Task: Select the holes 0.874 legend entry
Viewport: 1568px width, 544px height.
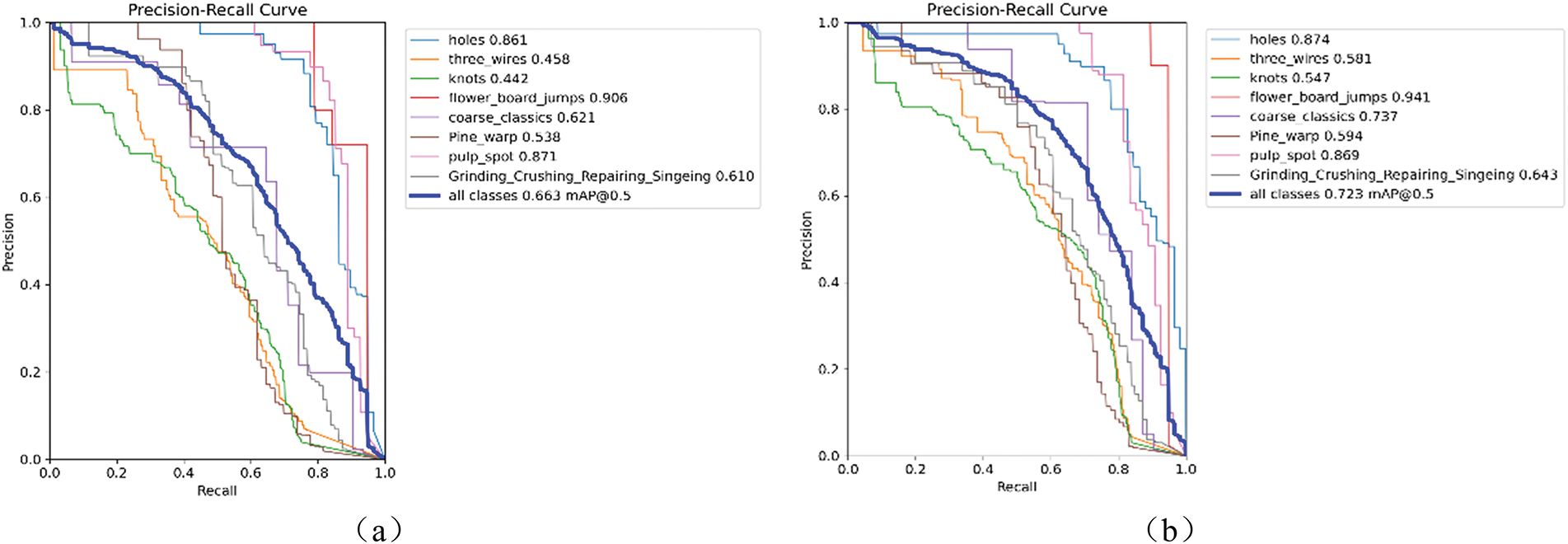Action: tap(1289, 39)
